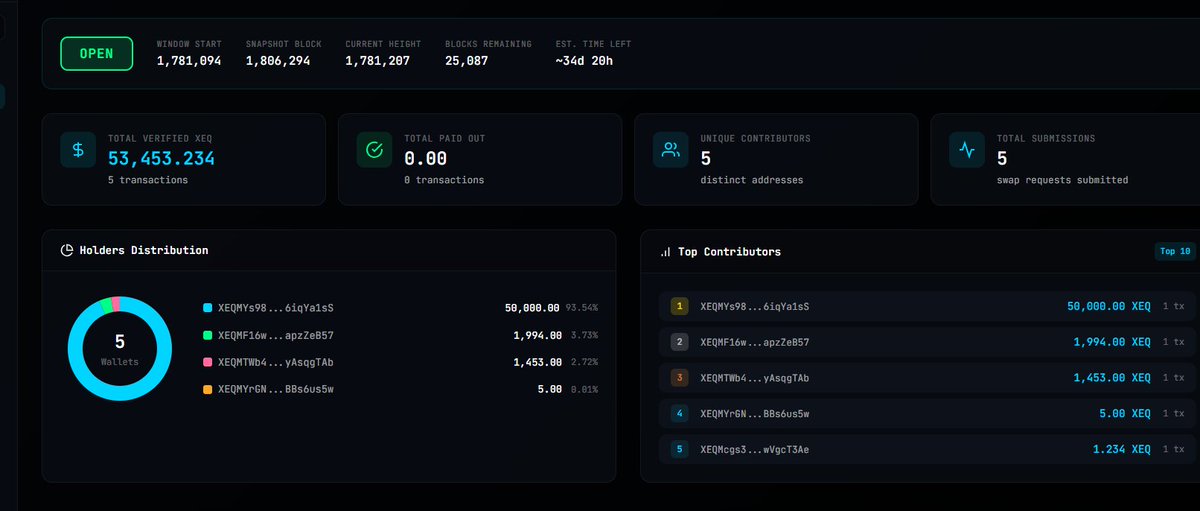Click the XEQMYs98...6iqYa1sS address in Holders Distribution

[276, 308]
